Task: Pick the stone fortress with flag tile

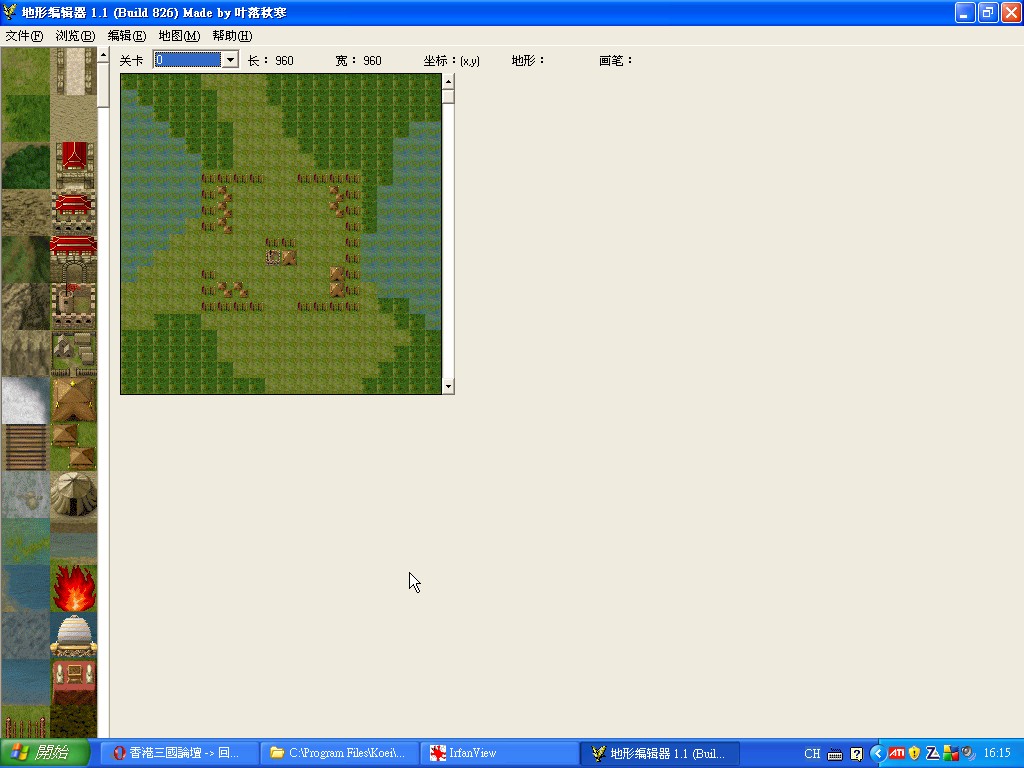Action: (73, 306)
